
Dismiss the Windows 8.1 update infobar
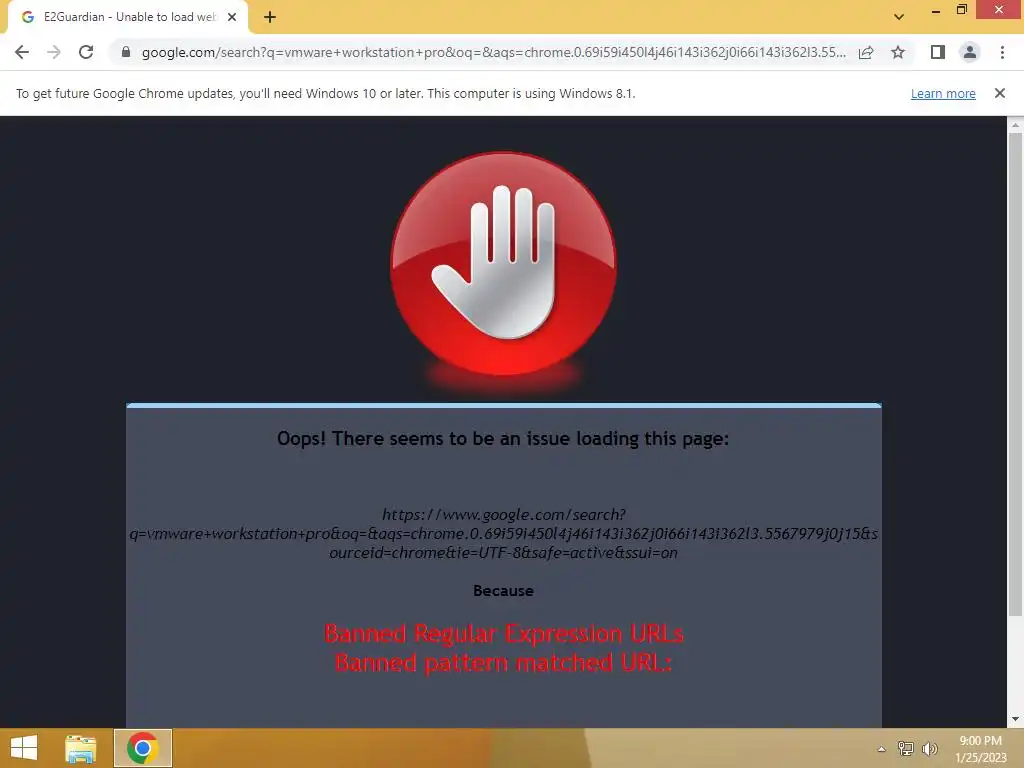tap(999, 93)
